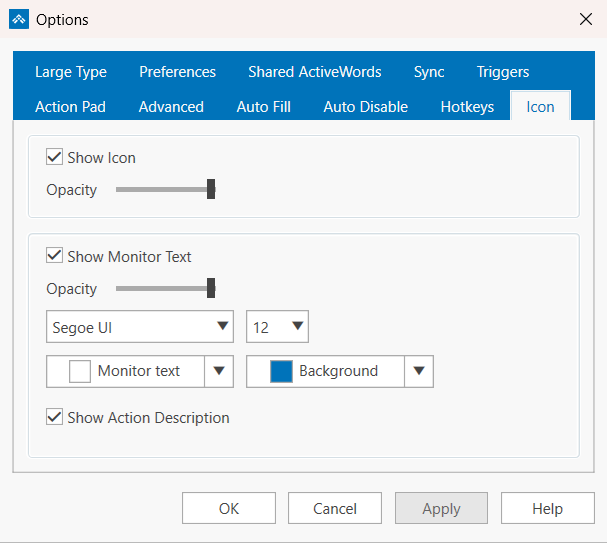This screenshot has height=543, width=607.
Task: Click the Show Action Description label
Action: (149, 418)
